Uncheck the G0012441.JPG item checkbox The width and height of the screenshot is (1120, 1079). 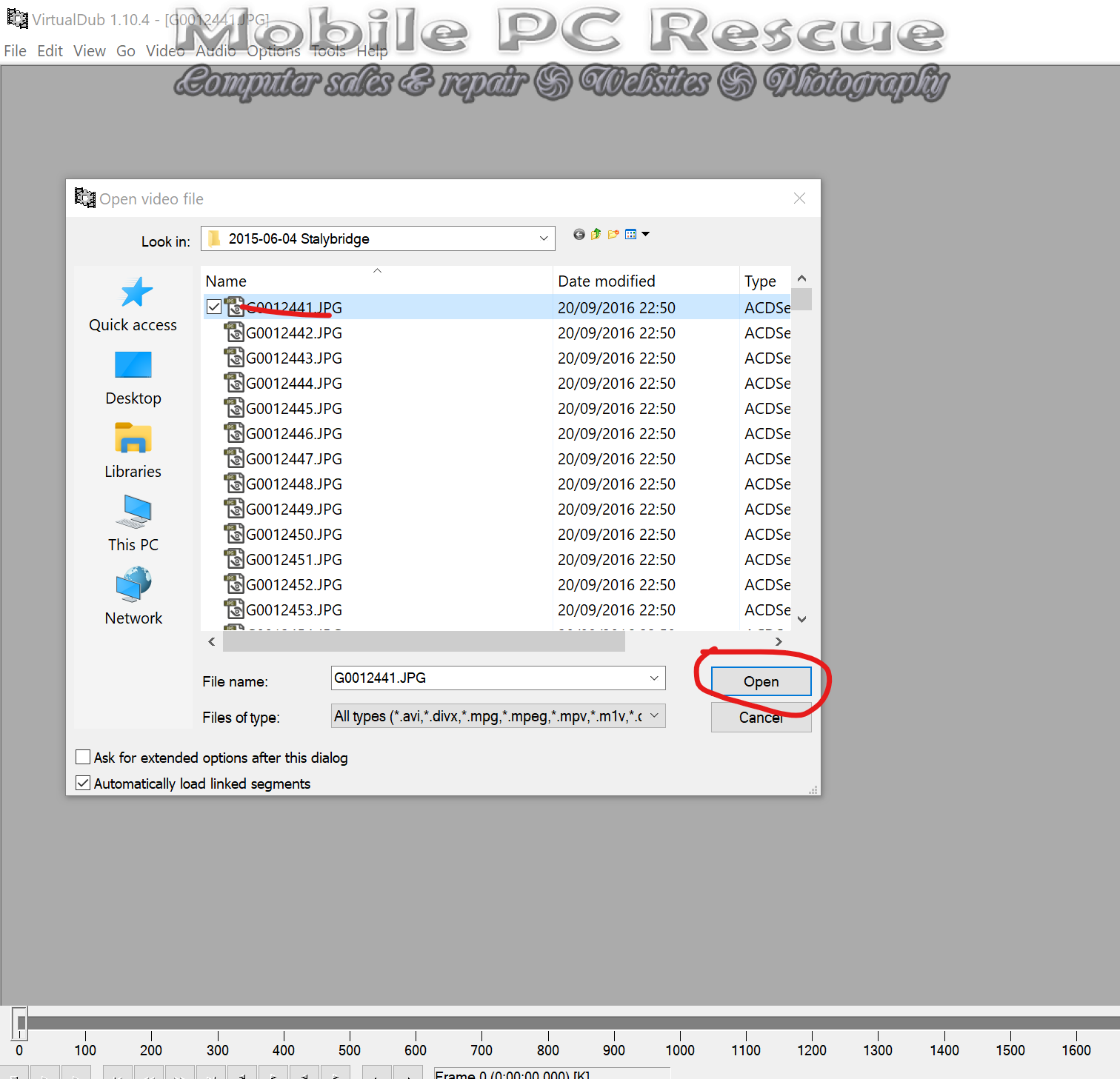coord(214,307)
